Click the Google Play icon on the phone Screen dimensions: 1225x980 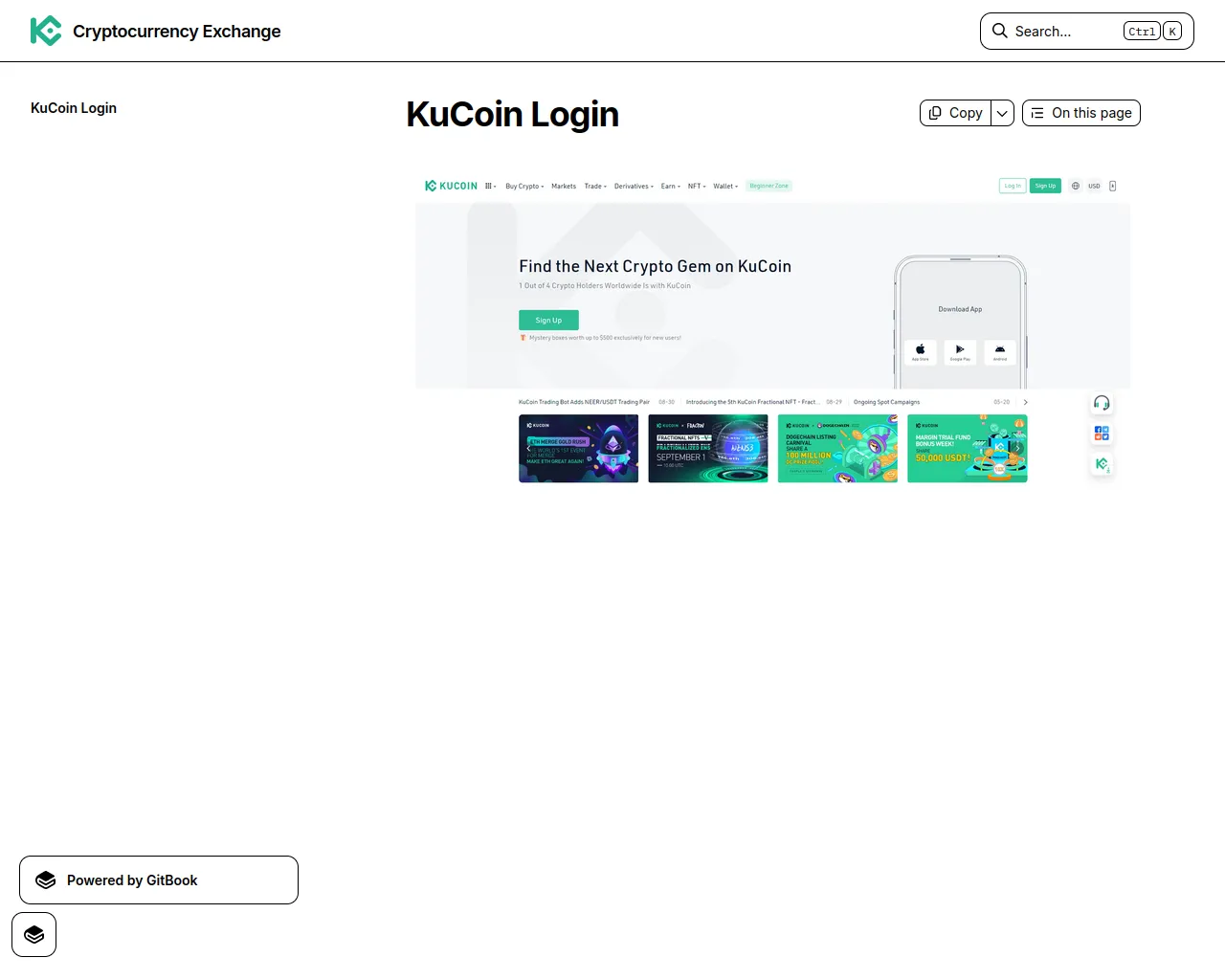coord(960,351)
